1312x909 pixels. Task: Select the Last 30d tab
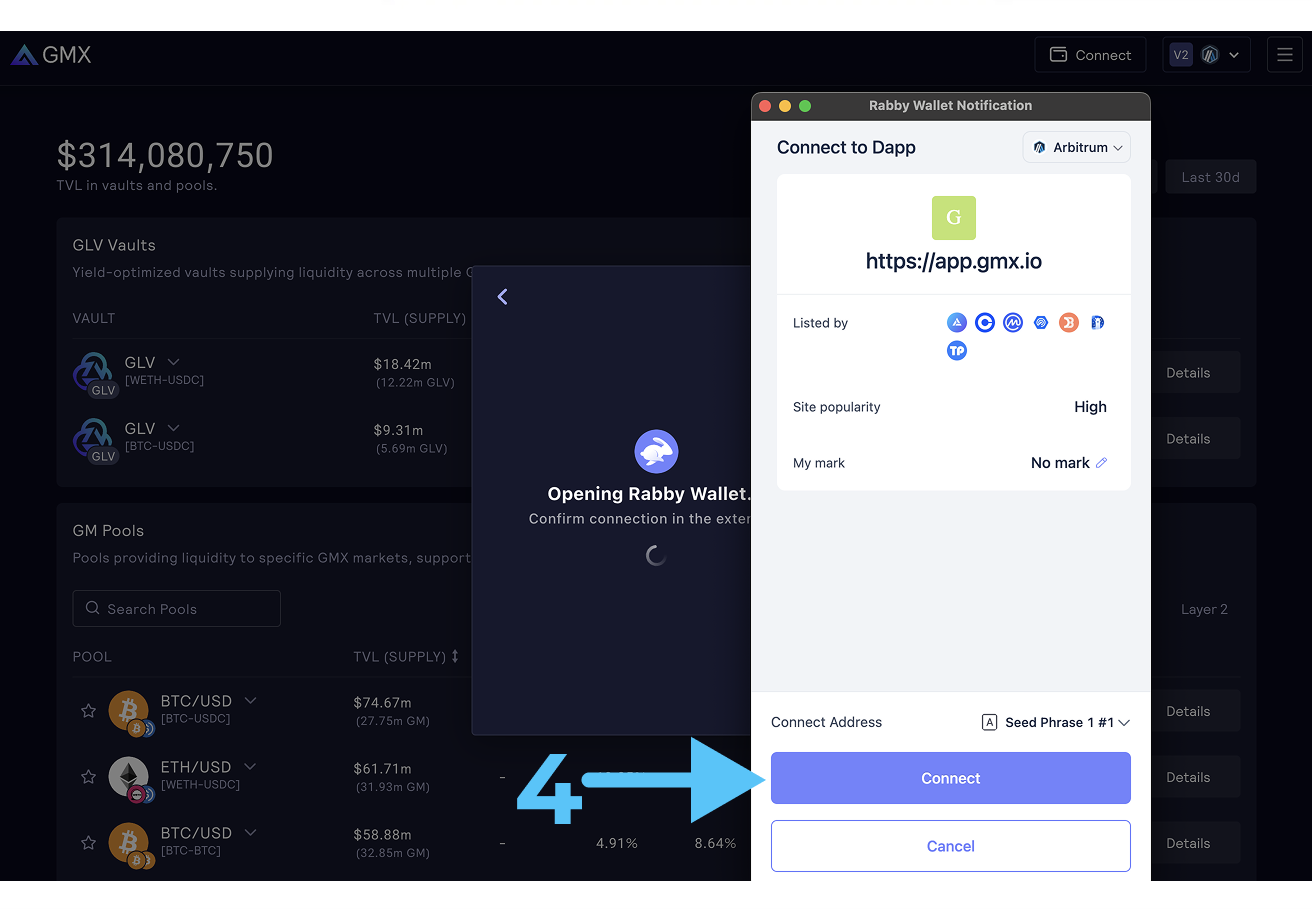(1210, 177)
